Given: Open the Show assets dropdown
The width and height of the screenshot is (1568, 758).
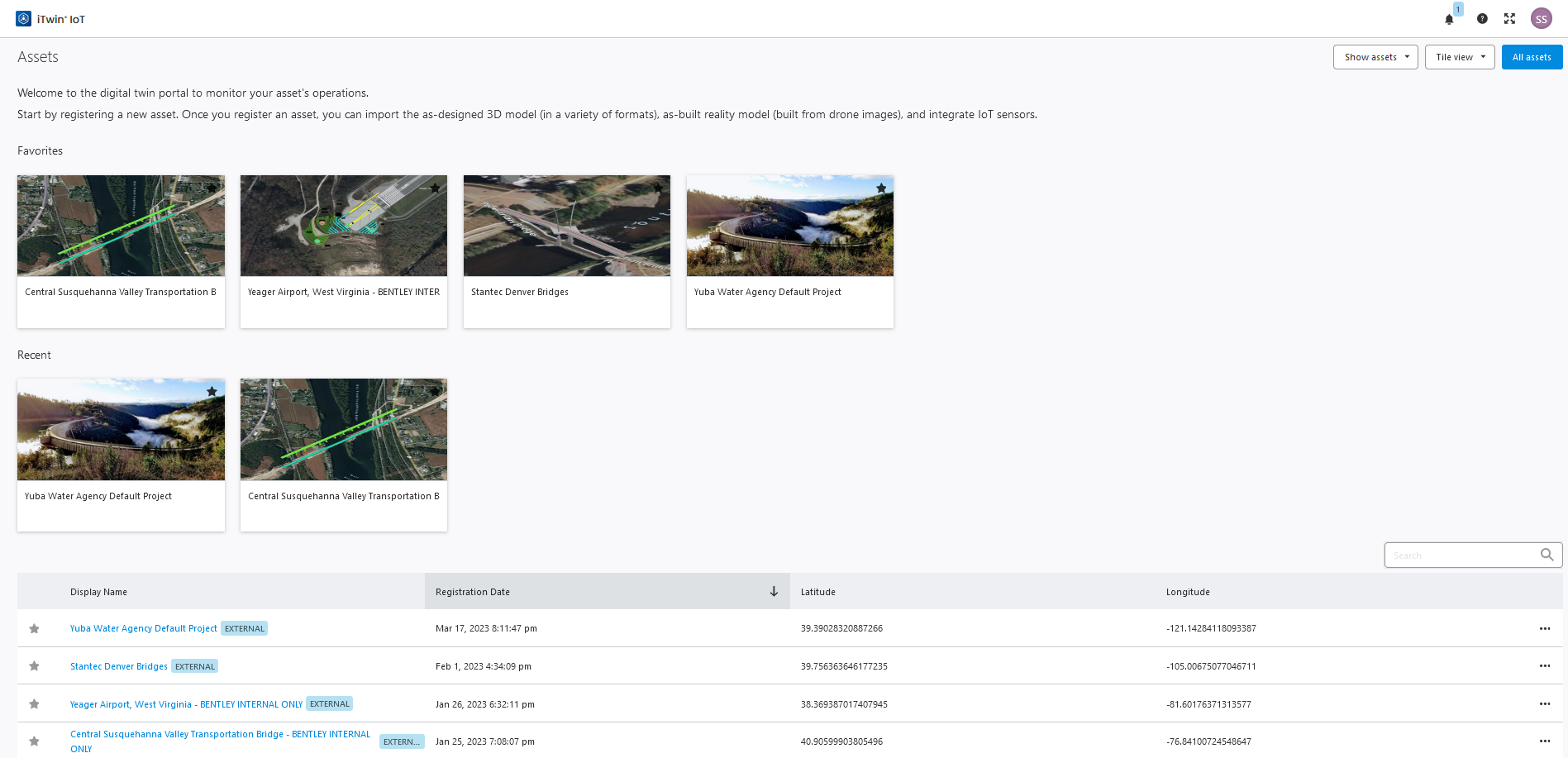Looking at the screenshot, I should point(1375,56).
